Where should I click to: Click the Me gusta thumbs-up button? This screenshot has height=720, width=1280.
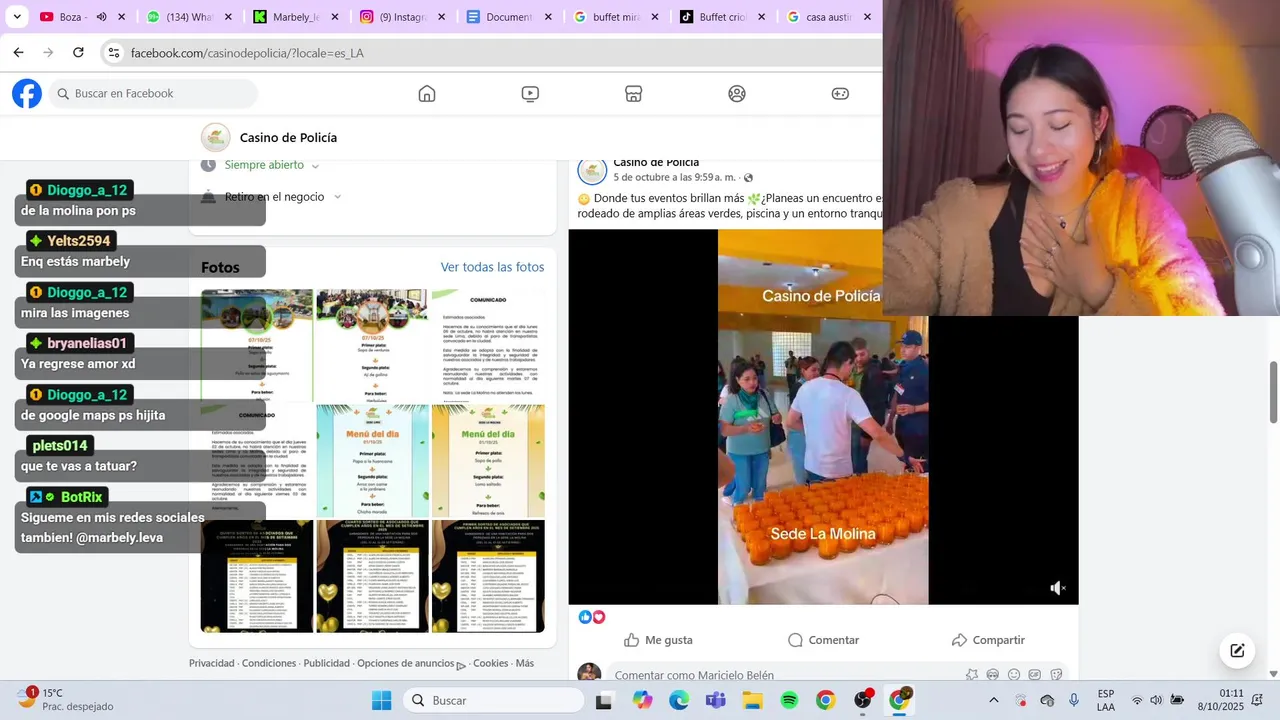coord(658,640)
